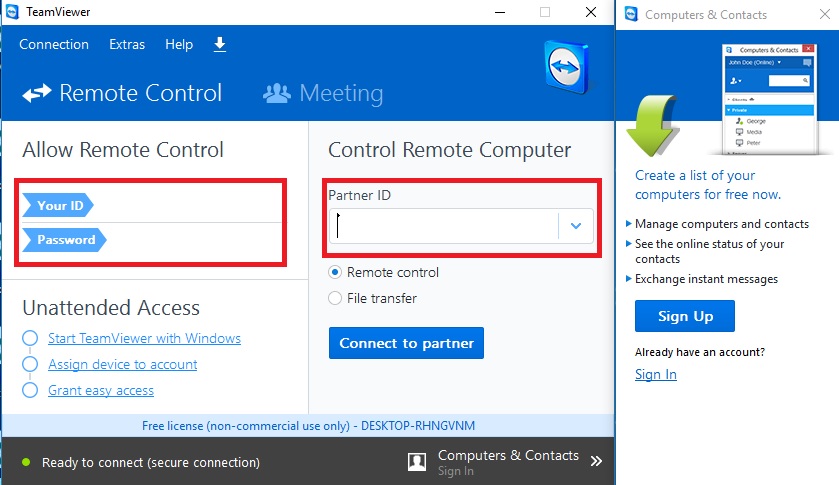Click the green ready status indicator dot
The width and height of the screenshot is (839, 485).
point(26,462)
